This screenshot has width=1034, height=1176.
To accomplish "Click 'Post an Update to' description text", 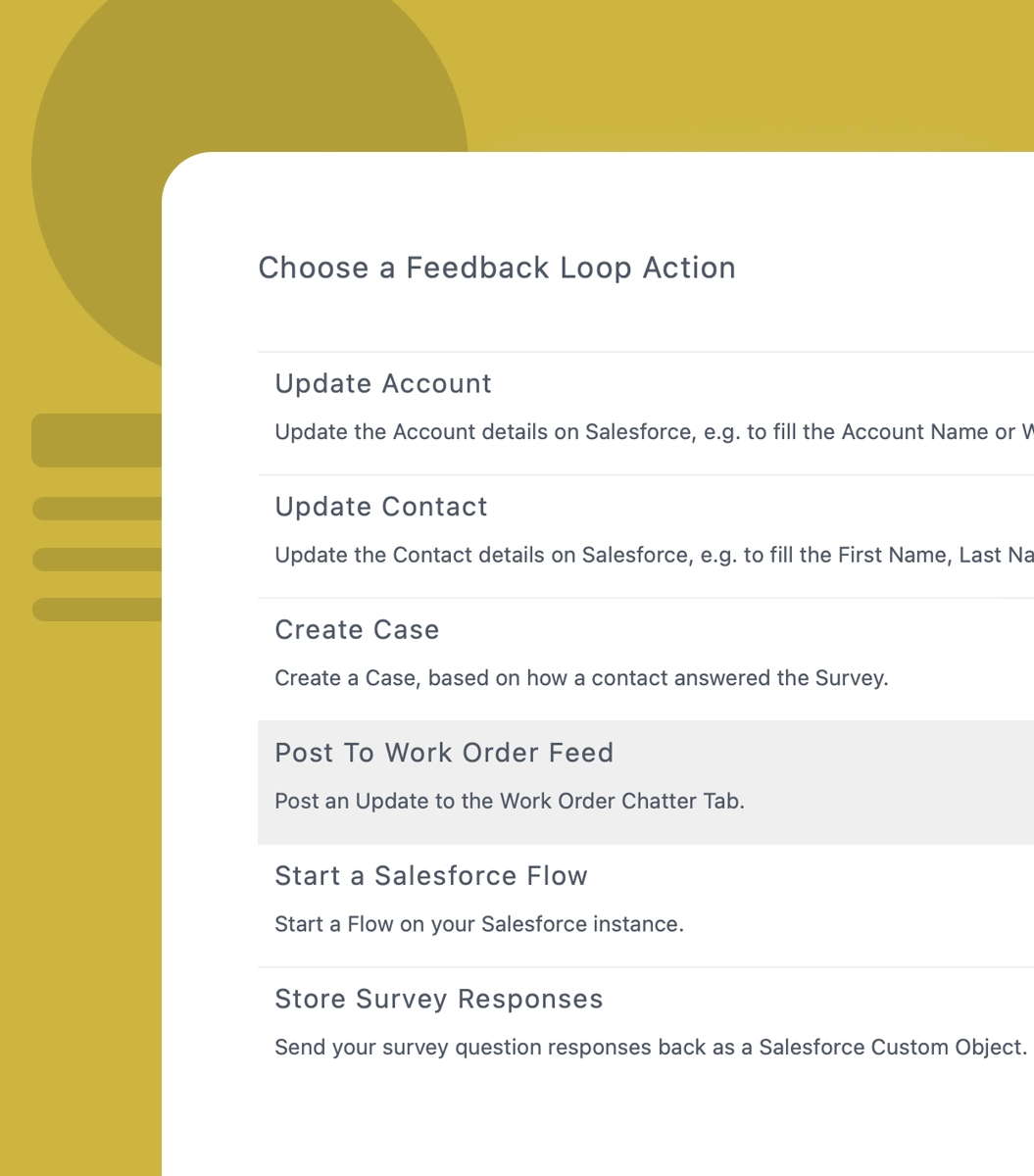I will 510,802.
